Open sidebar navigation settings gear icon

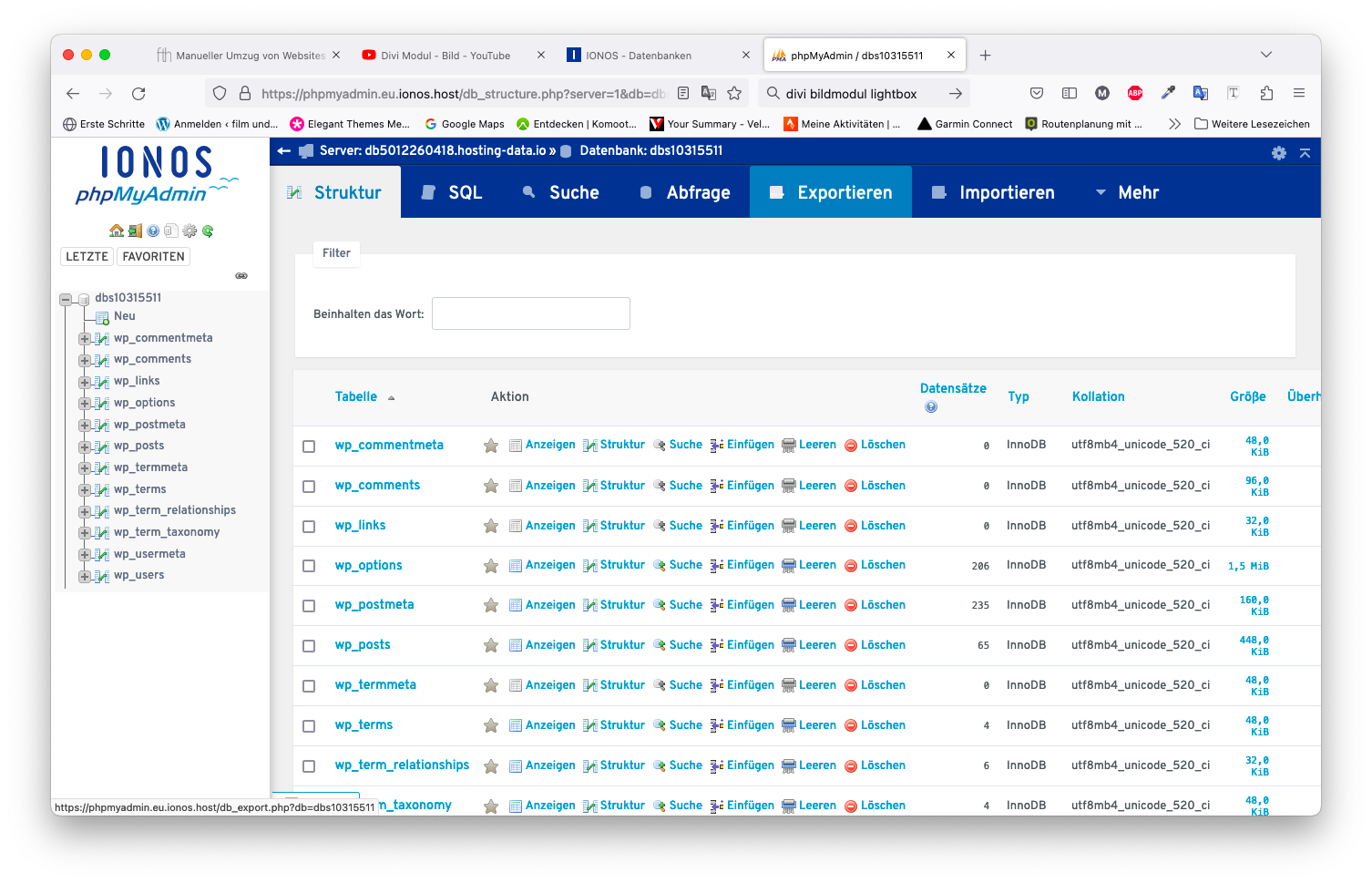(189, 231)
